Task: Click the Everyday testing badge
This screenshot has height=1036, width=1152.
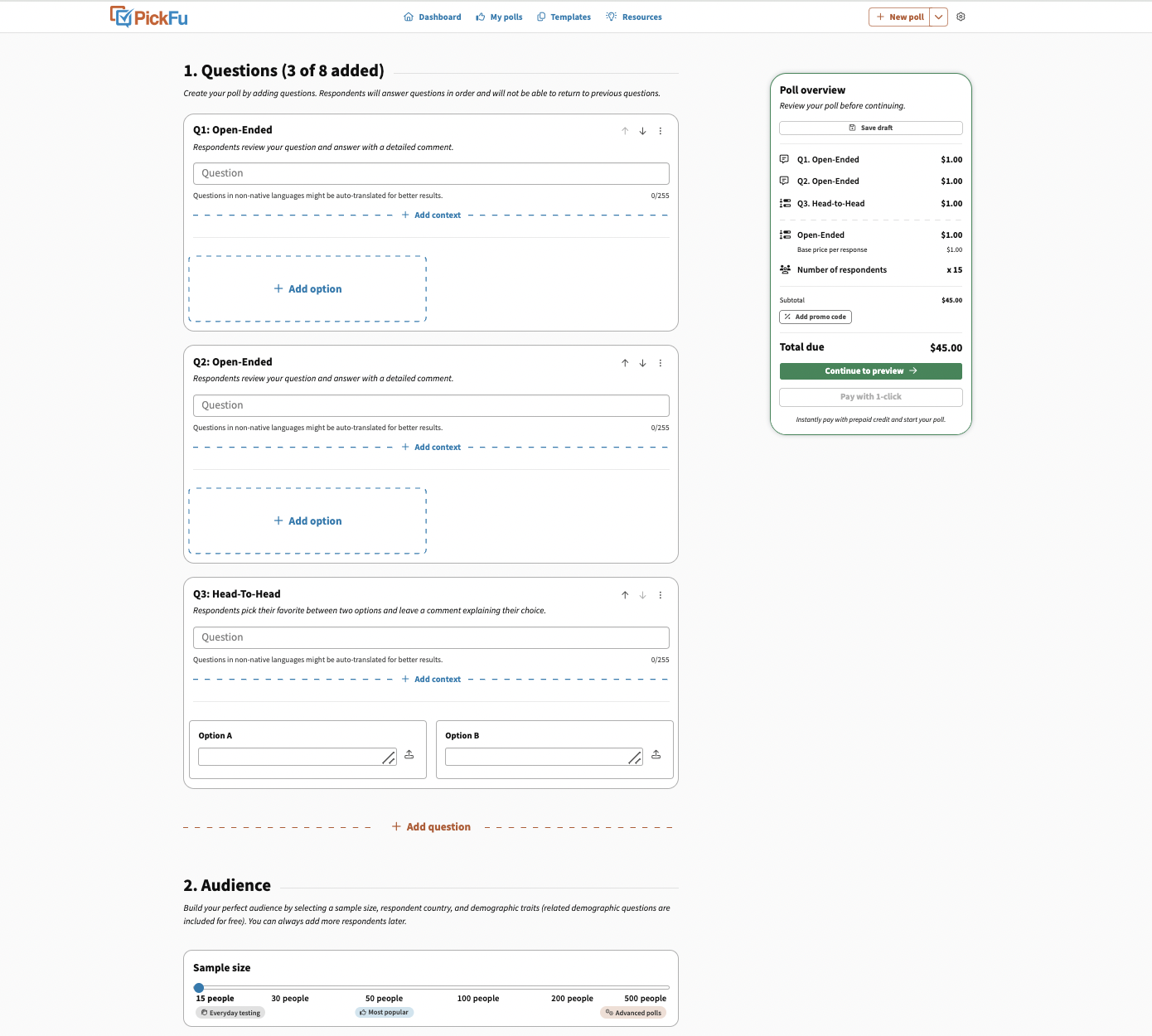Action: pyautogui.click(x=230, y=1013)
